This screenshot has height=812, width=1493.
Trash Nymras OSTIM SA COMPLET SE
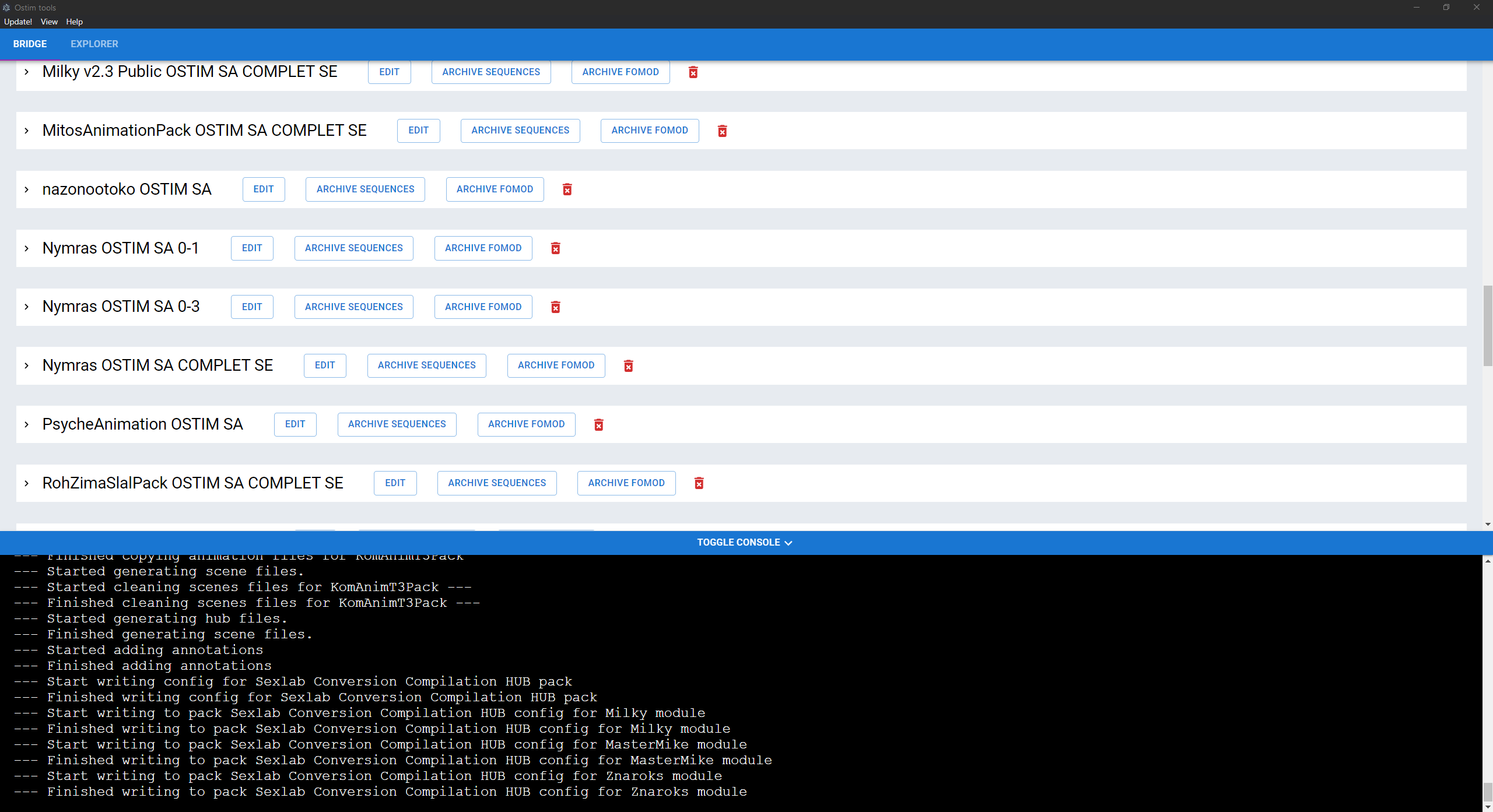click(x=628, y=366)
